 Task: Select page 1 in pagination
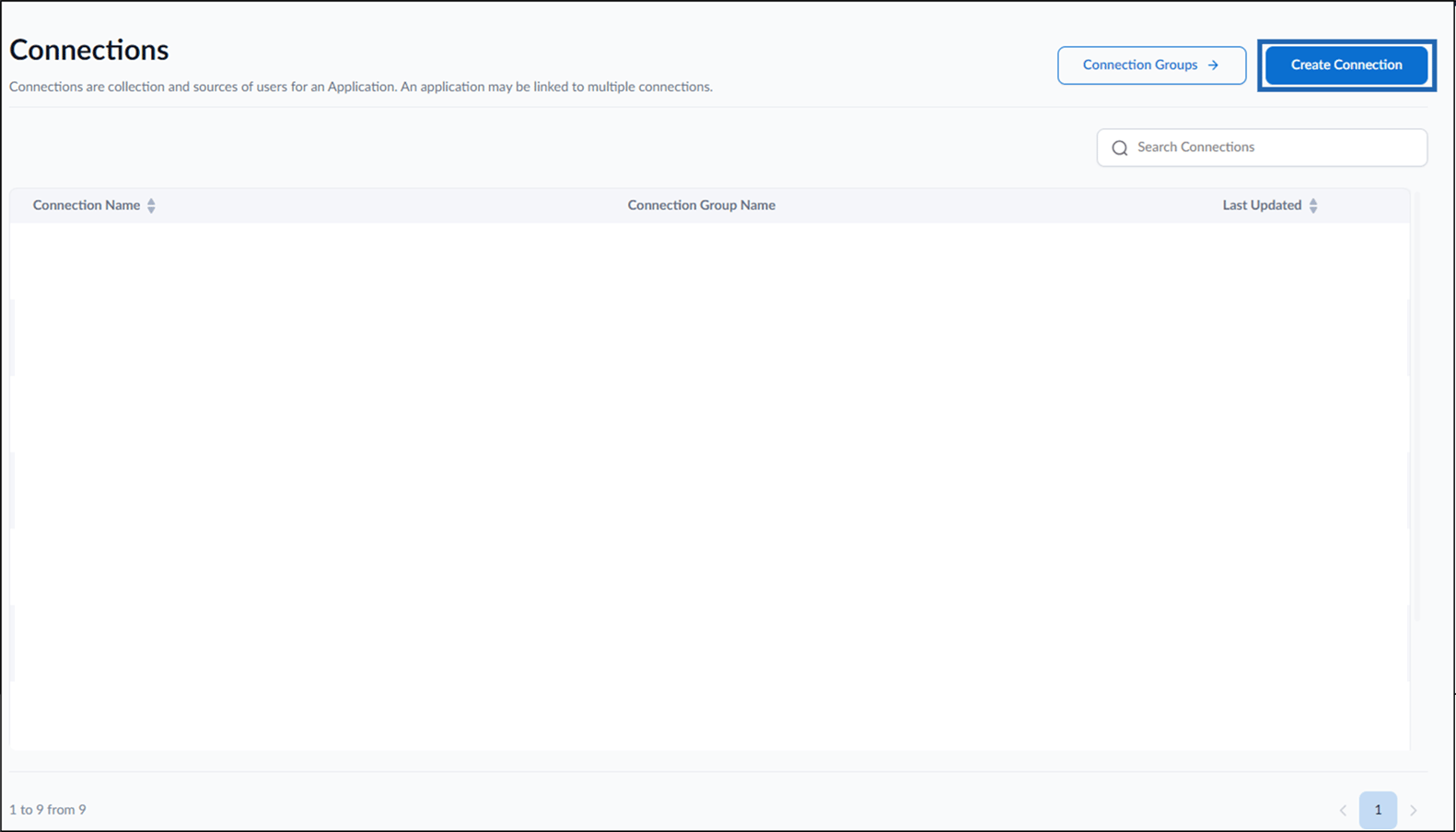(1378, 810)
